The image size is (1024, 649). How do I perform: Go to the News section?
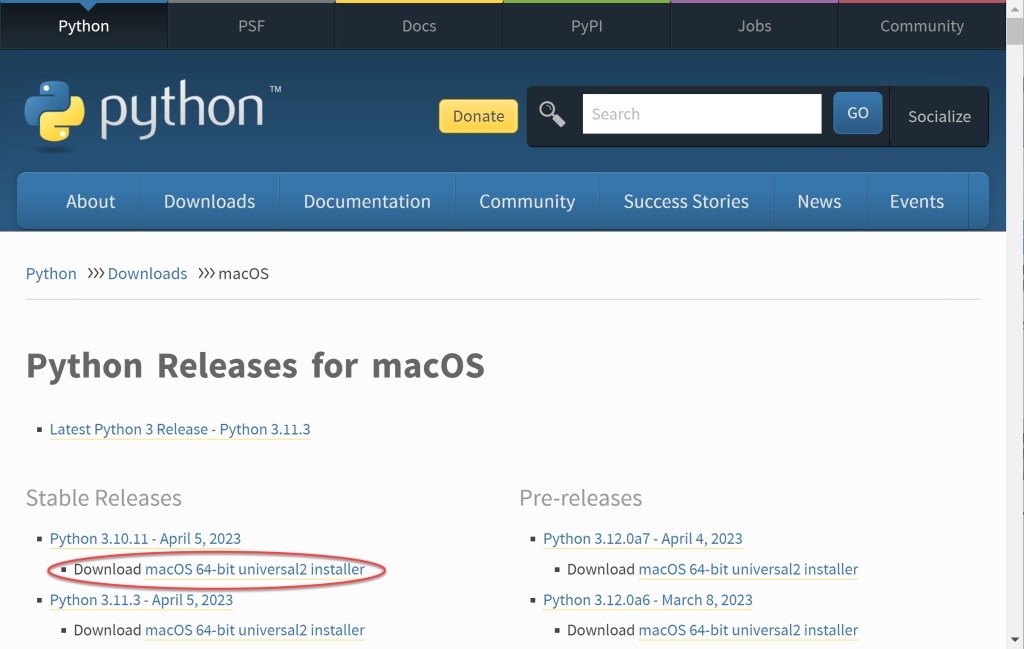point(818,201)
